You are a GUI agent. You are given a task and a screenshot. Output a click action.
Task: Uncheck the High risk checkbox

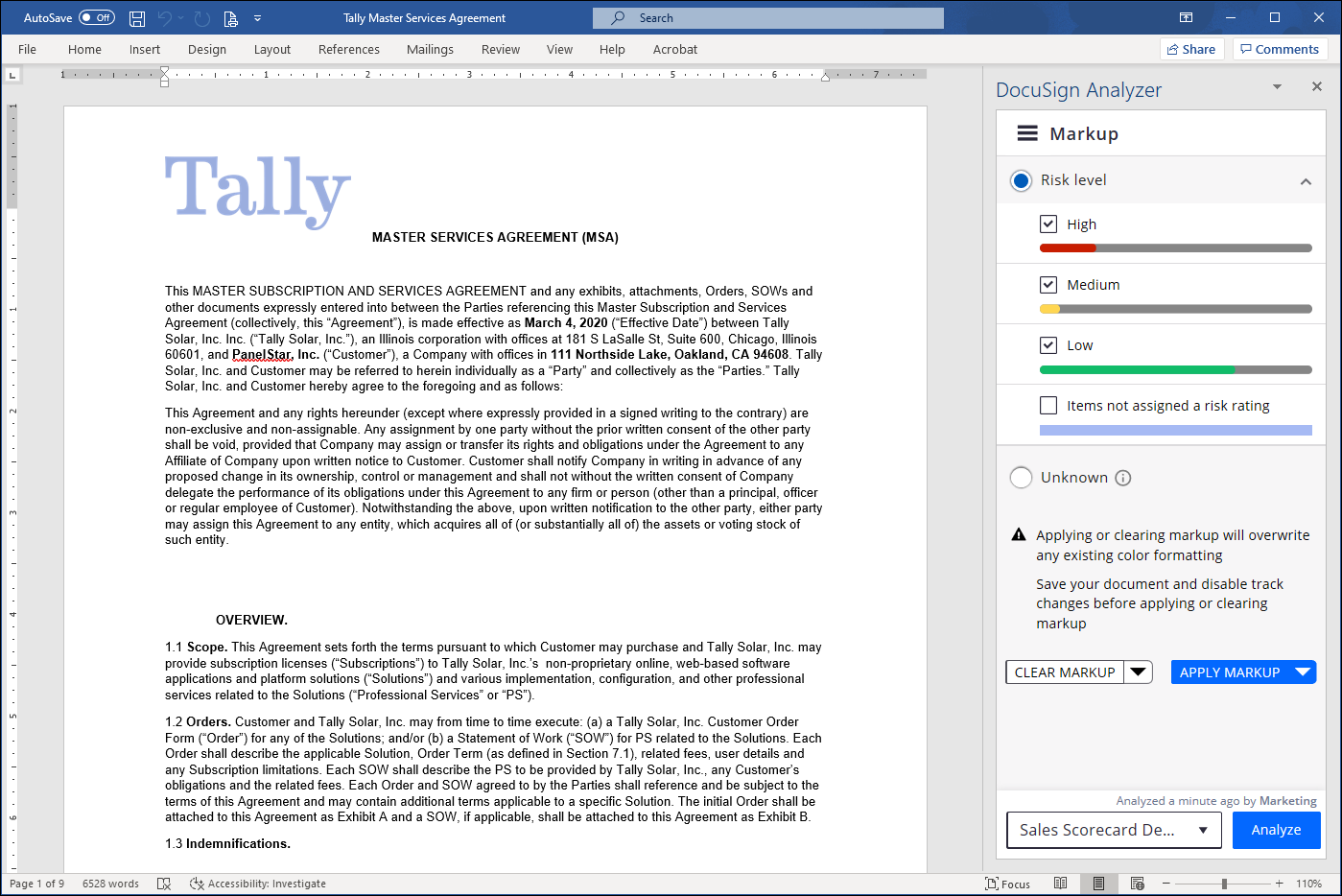pos(1048,224)
